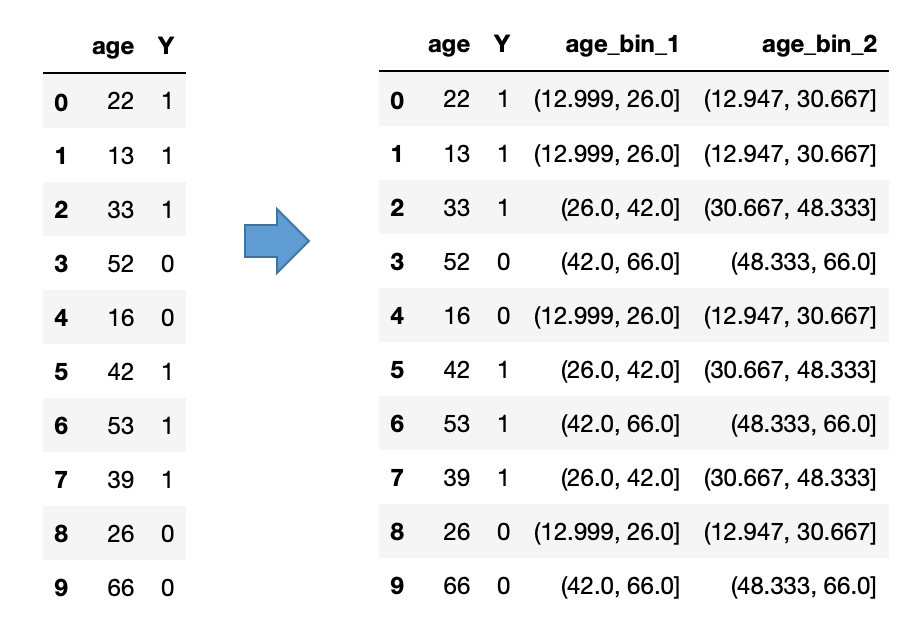Click age value 39 in right table
This screenshot has height=624, width=910.
coord(456,478)
